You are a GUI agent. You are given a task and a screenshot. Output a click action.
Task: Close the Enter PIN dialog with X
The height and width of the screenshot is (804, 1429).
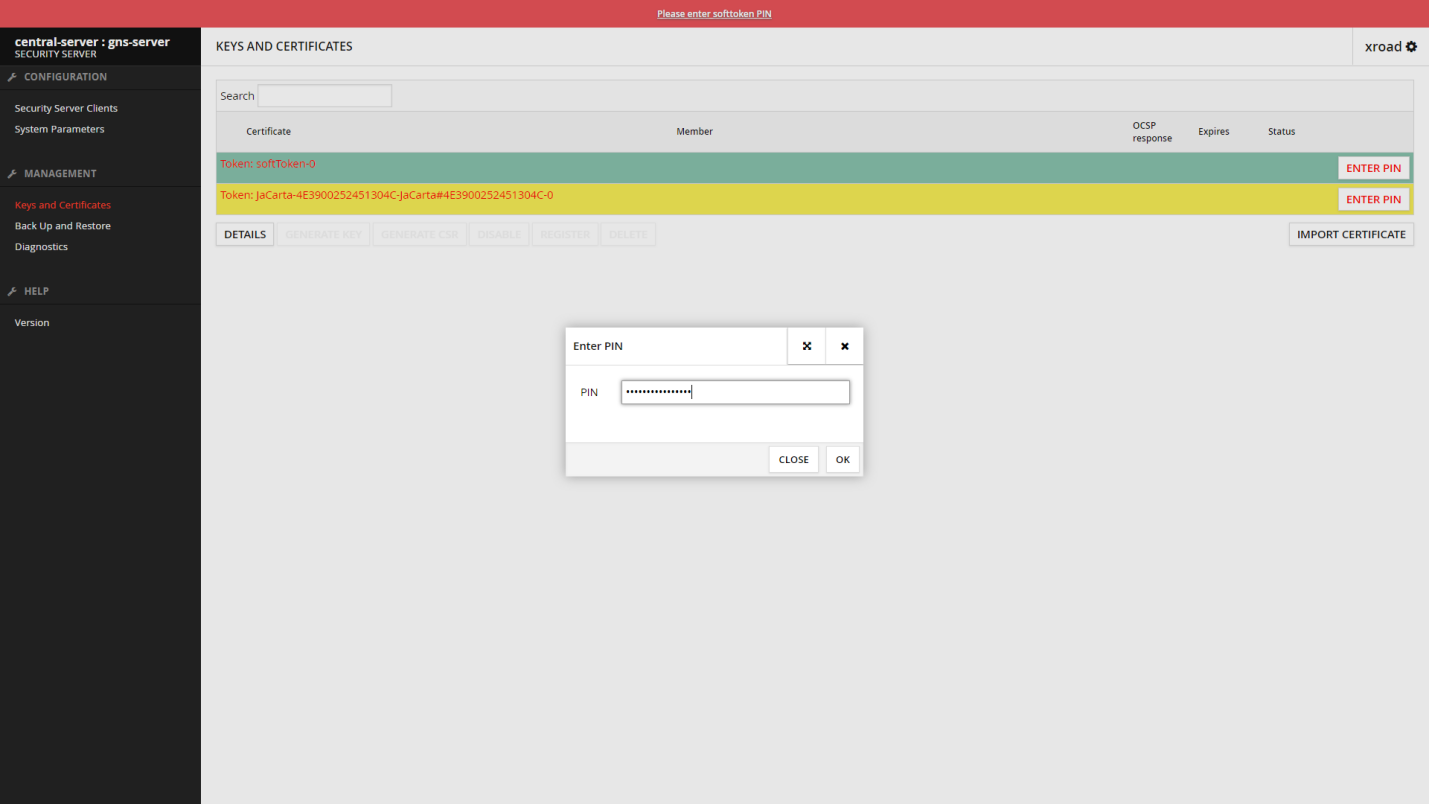pos(844,346)
